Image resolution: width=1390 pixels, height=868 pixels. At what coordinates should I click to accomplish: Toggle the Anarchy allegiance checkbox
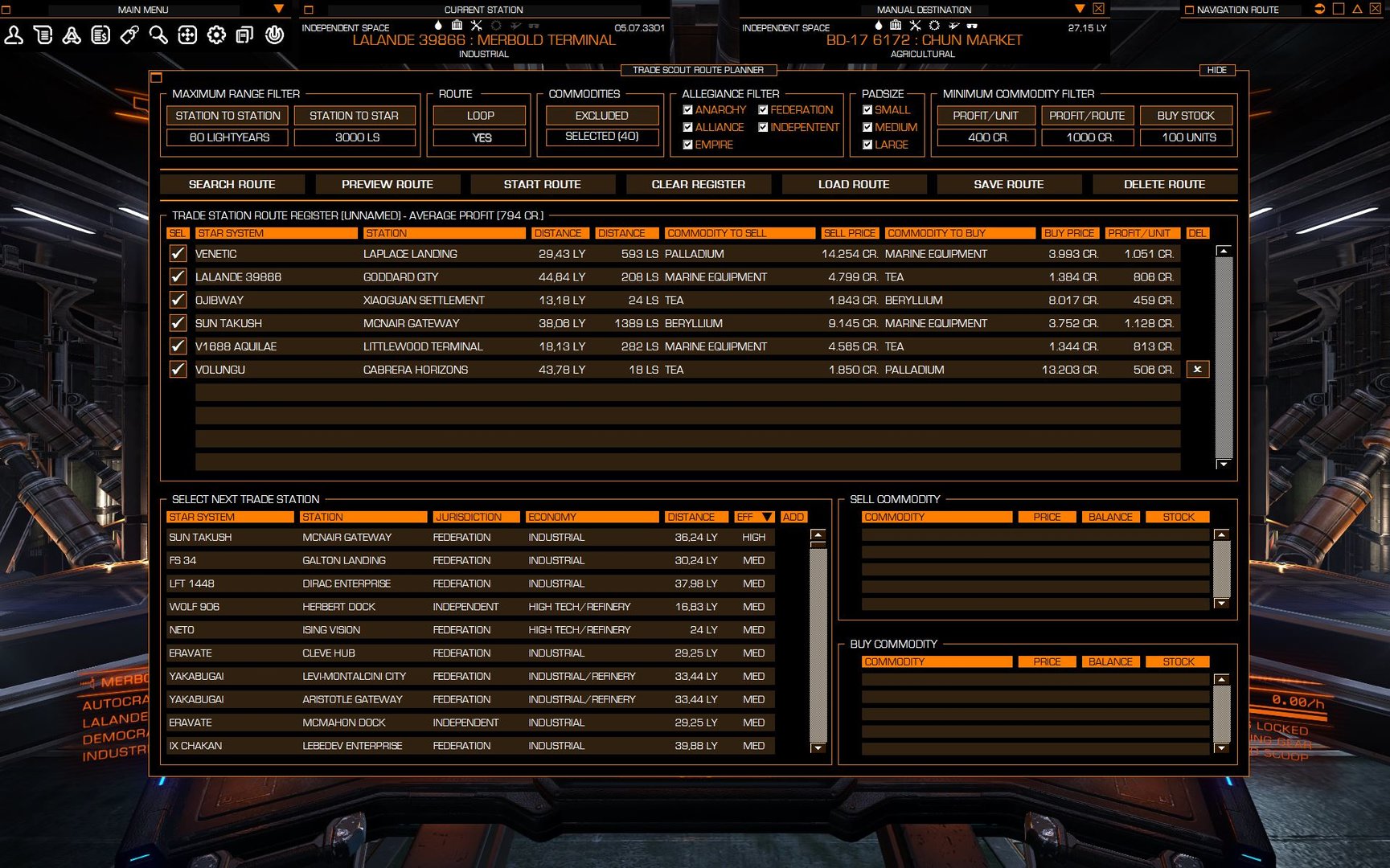tap(687, 110)
